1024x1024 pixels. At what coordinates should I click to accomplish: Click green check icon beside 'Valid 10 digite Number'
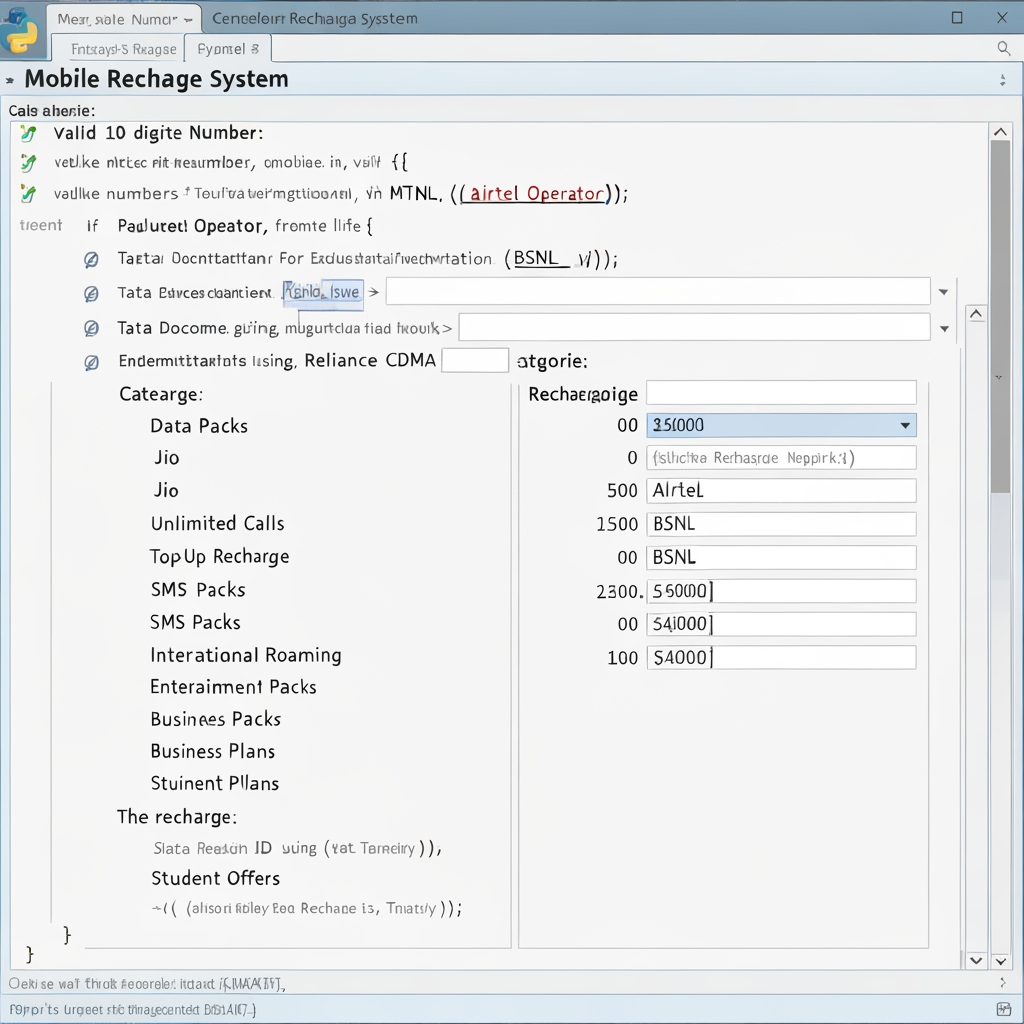pyautogui.click(x=27, y=133)
